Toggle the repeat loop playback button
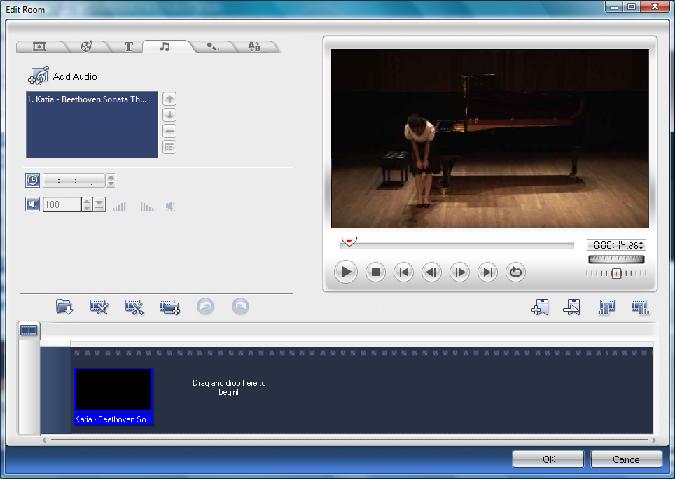The height and width of the screenshot is (481, 676). pos(516,272)
